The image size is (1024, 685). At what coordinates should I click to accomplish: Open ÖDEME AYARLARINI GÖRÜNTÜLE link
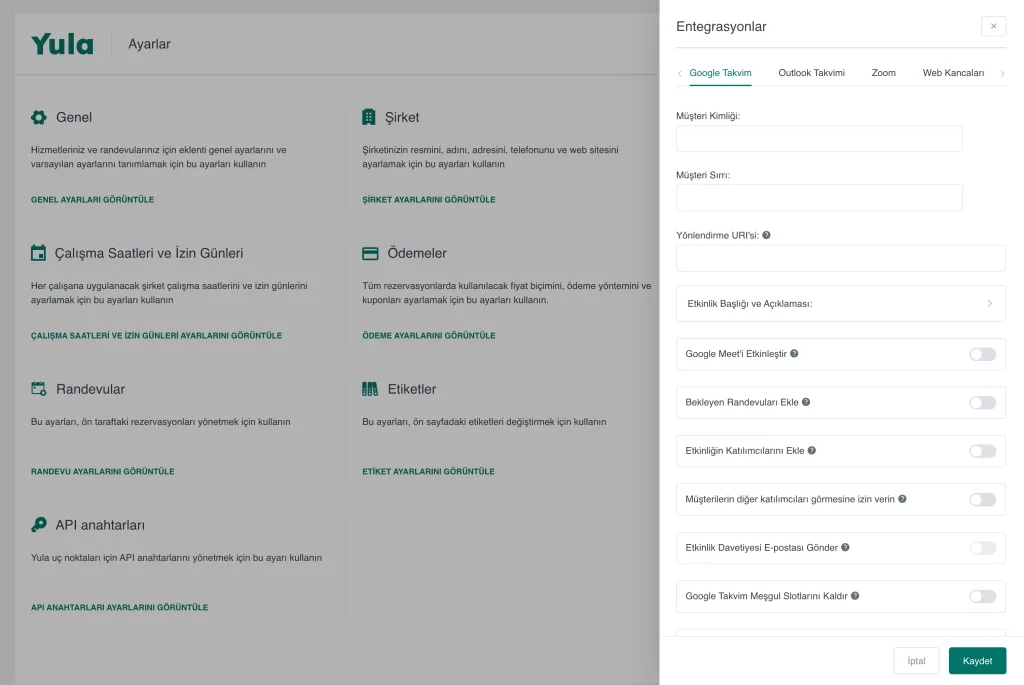[428, 335]
